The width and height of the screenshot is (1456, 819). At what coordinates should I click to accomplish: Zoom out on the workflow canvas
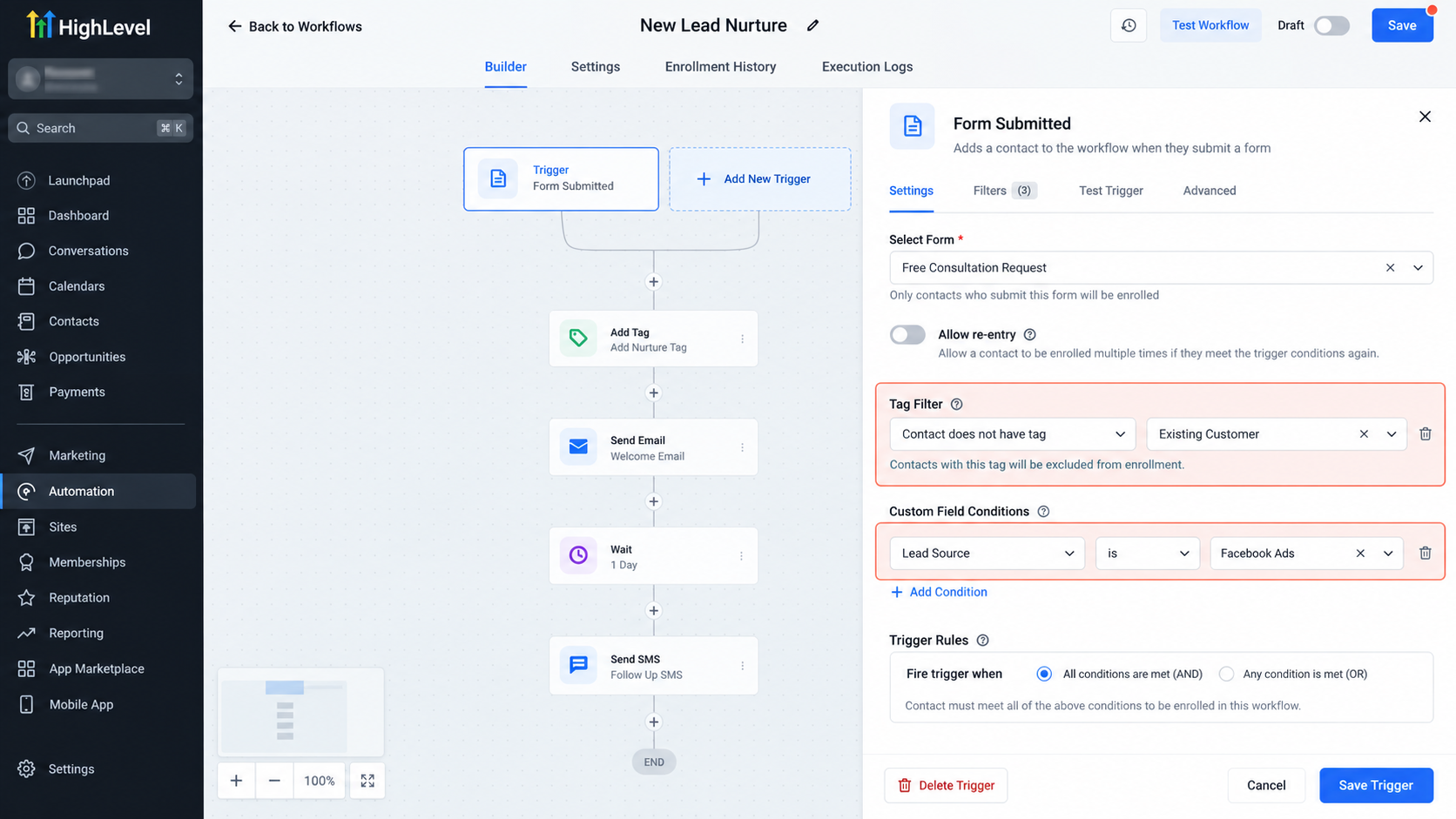point(274,781)
